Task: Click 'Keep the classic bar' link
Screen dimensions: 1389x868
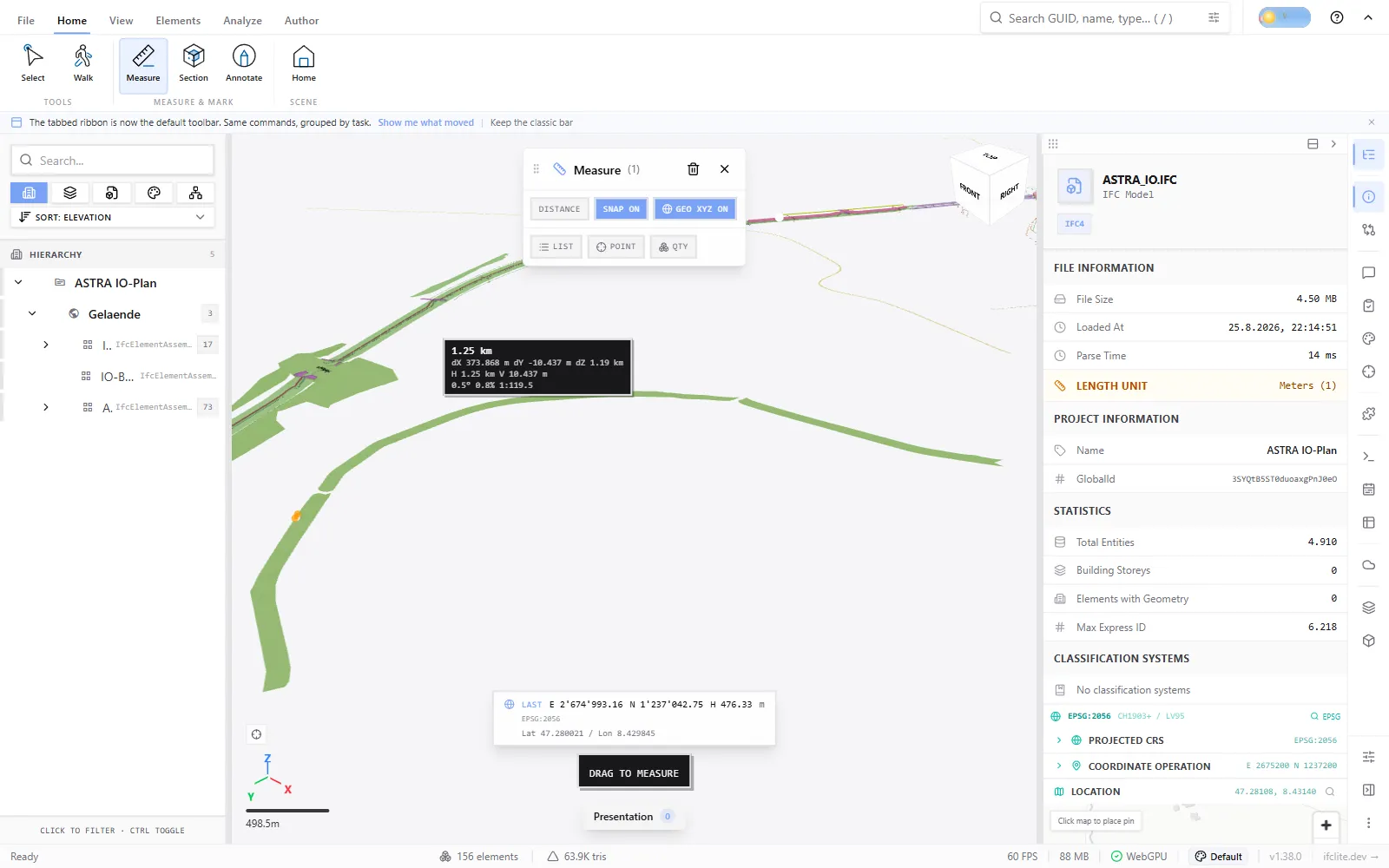Action: (x=531, y=122)
